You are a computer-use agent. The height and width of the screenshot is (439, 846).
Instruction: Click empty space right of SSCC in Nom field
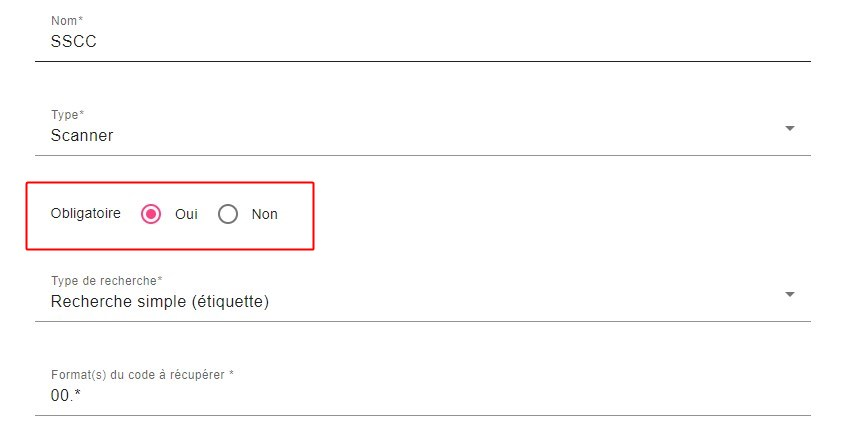point(450,42)
